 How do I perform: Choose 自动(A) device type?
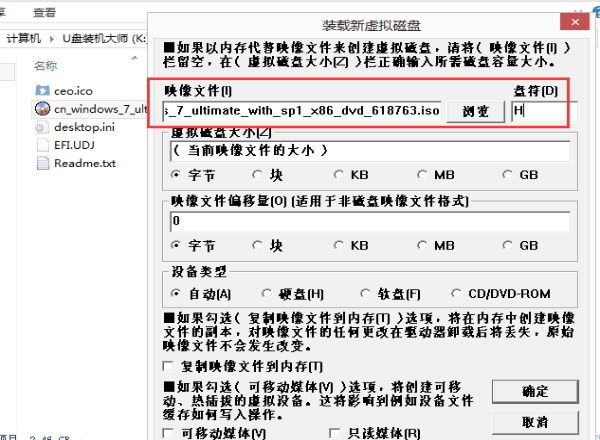[176, 293]
